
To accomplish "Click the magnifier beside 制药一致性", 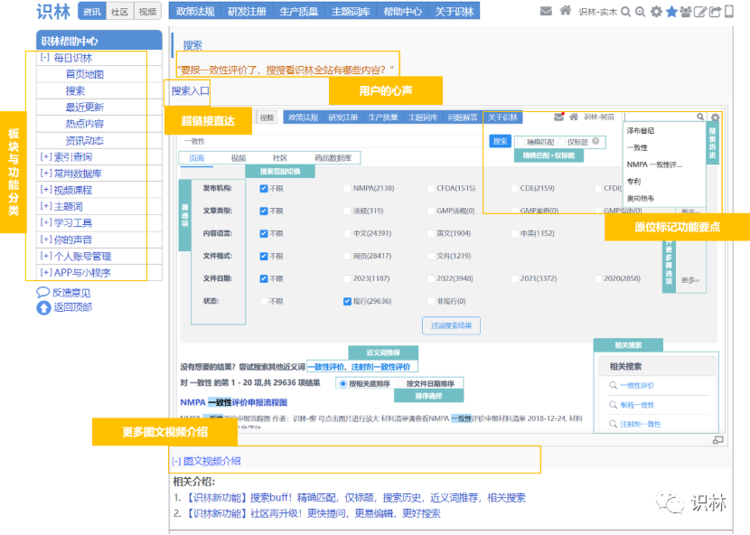I will coord(613,405).
